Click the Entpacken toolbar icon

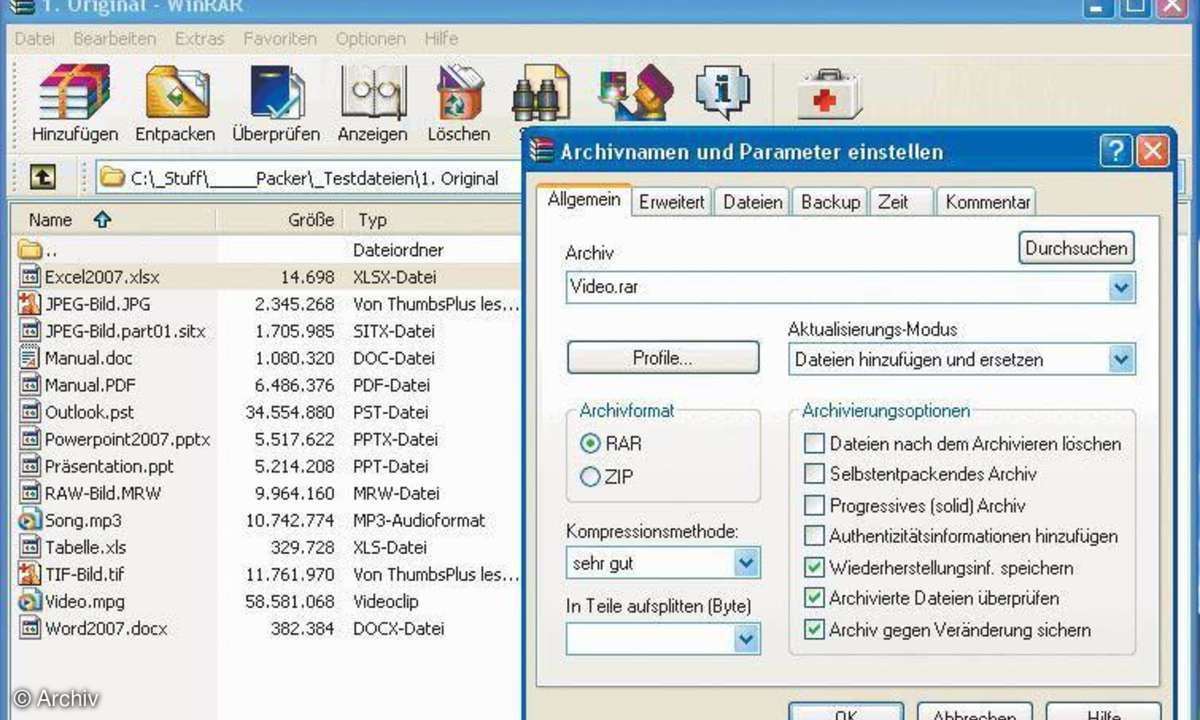(176, 91)
